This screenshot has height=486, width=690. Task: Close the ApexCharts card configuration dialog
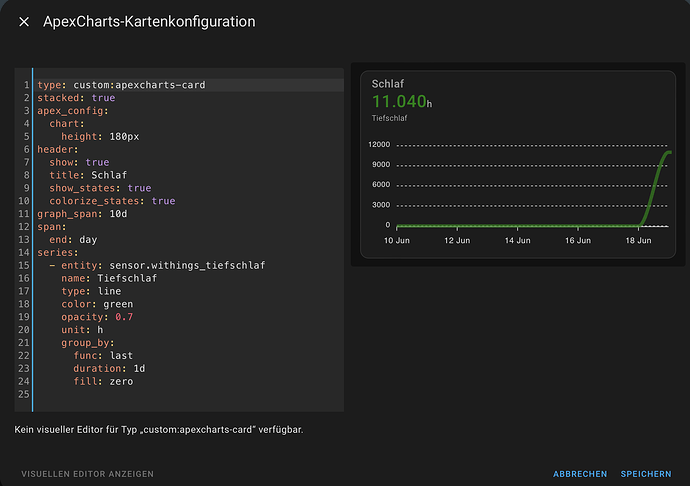point(24,22)
